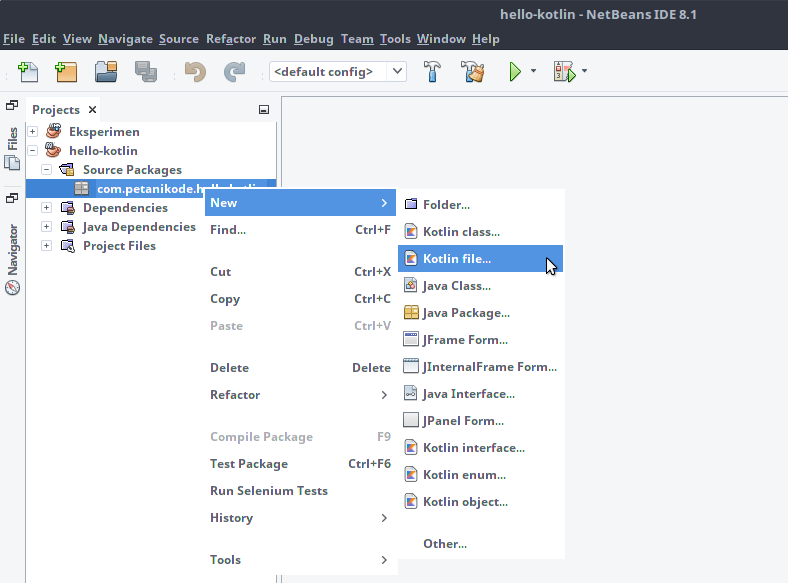788x583 pixels.
Task: Open Tools submenu in context menu
Action: [301, 560]
